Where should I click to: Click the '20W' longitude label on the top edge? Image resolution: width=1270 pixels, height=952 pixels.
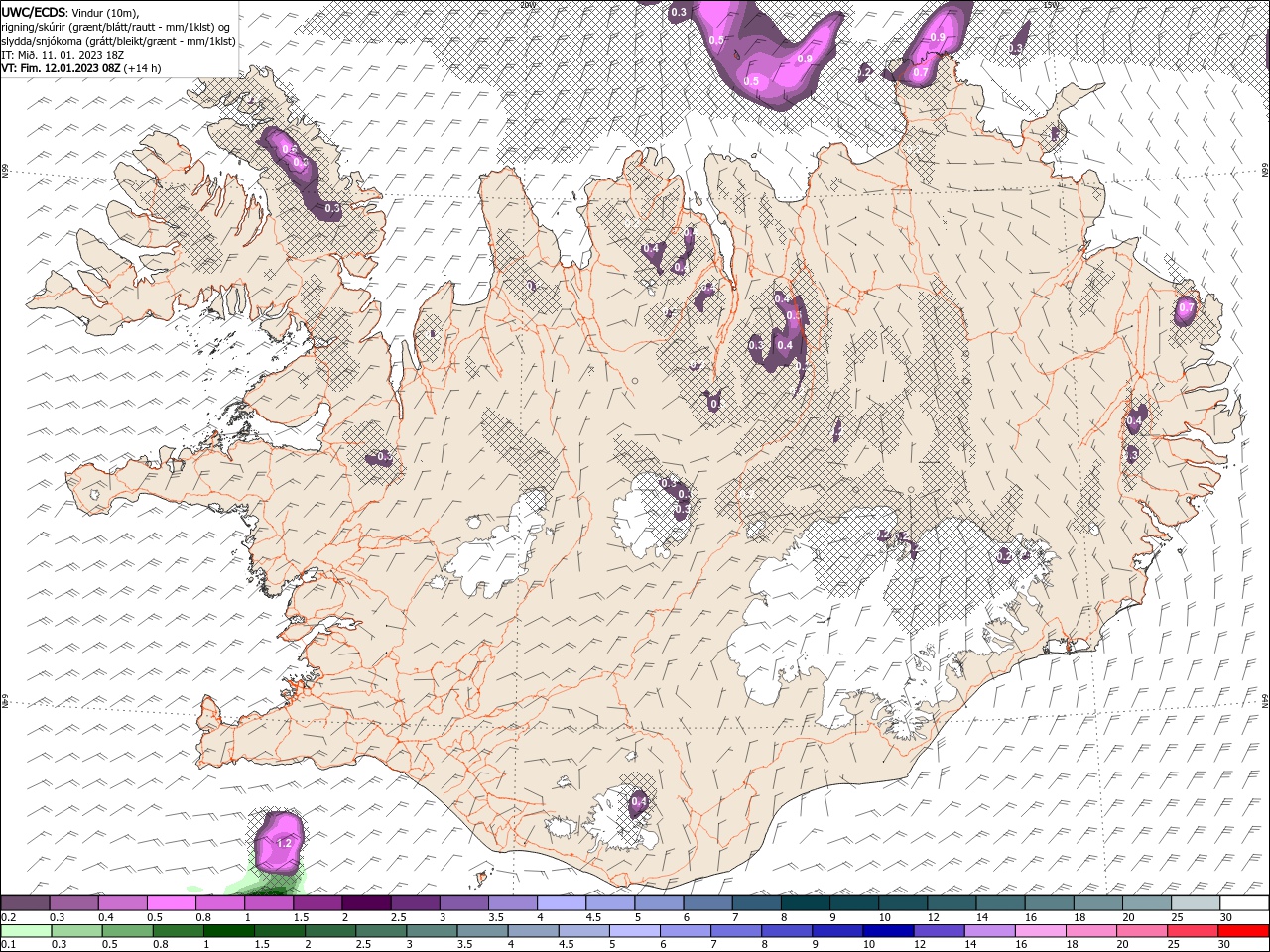click(x=527, y=5)
